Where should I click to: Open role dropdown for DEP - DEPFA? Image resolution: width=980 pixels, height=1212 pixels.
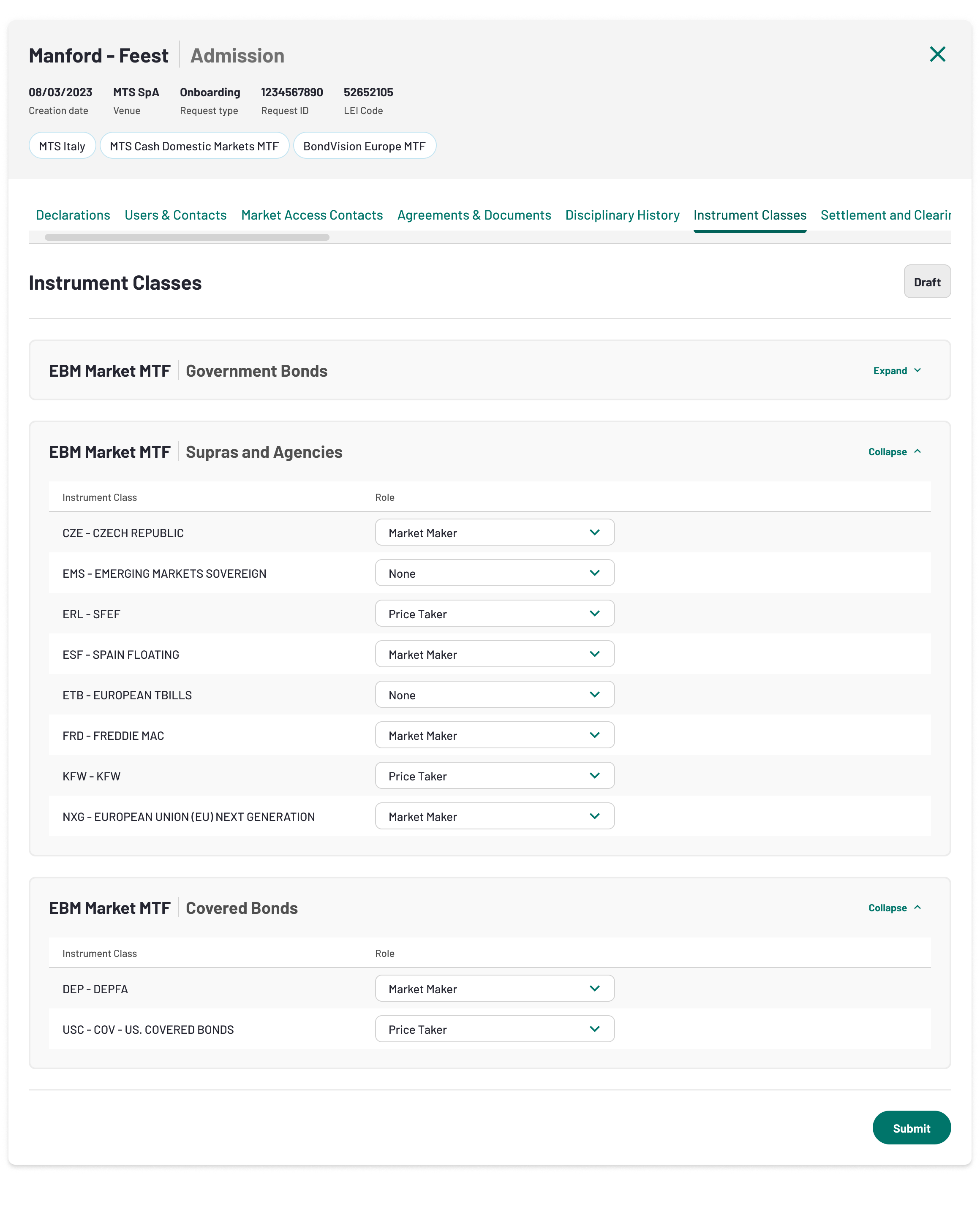tap(495, 989)
